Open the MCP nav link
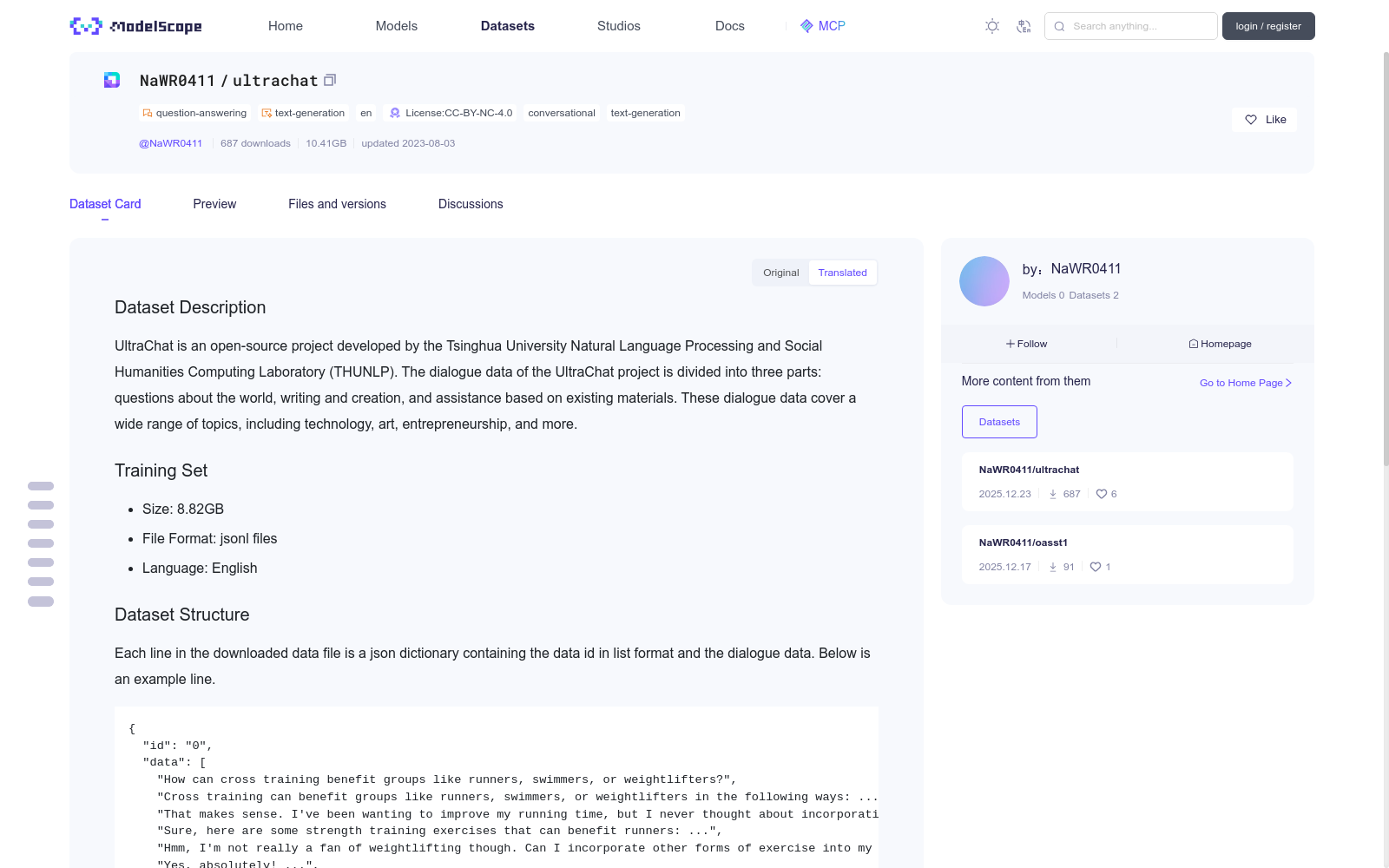Image resolution: width=1389 pixels, height=868 pixels. pyautogui.click(x=823, y=26)
